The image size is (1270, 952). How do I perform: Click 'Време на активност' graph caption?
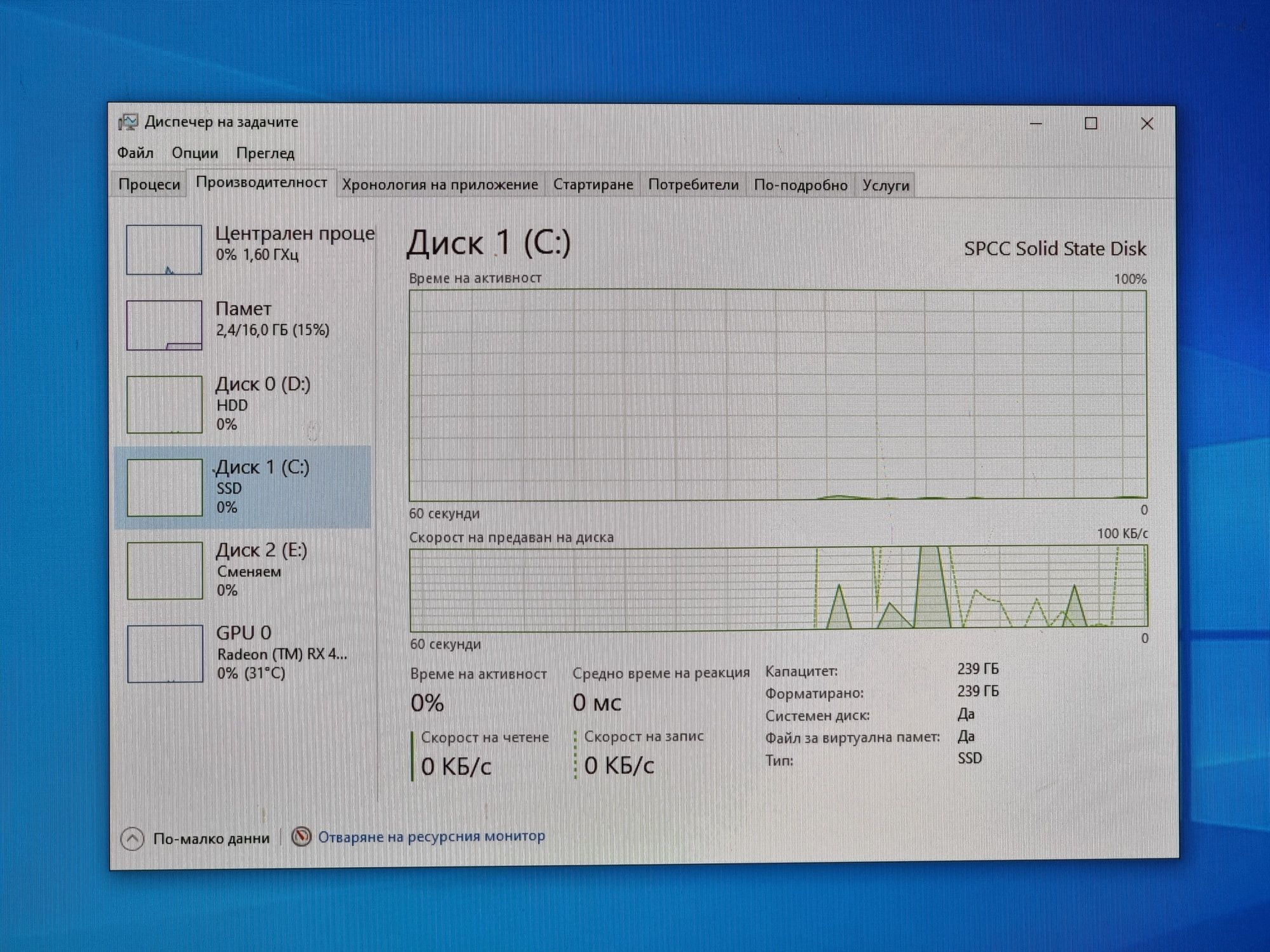(475, 278)
